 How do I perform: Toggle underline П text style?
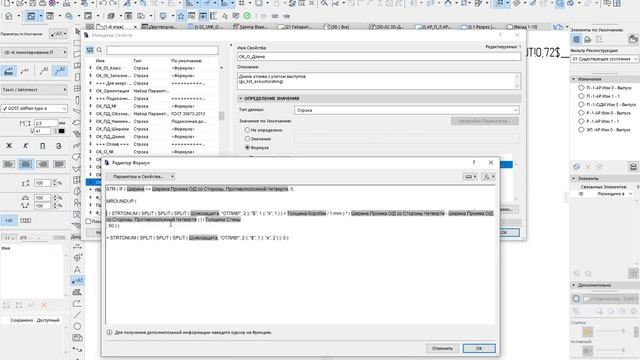(x=42, y=146)
